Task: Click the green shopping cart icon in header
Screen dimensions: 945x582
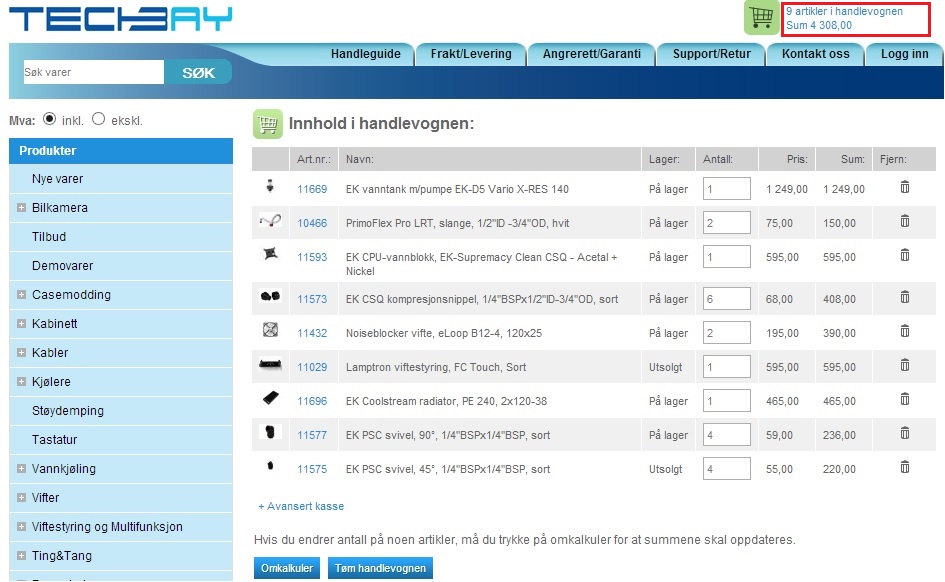Action: coord(761,17)
